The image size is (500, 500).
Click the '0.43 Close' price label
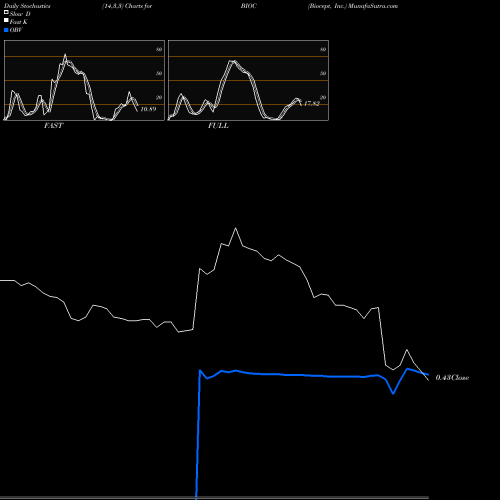[452, 378]
